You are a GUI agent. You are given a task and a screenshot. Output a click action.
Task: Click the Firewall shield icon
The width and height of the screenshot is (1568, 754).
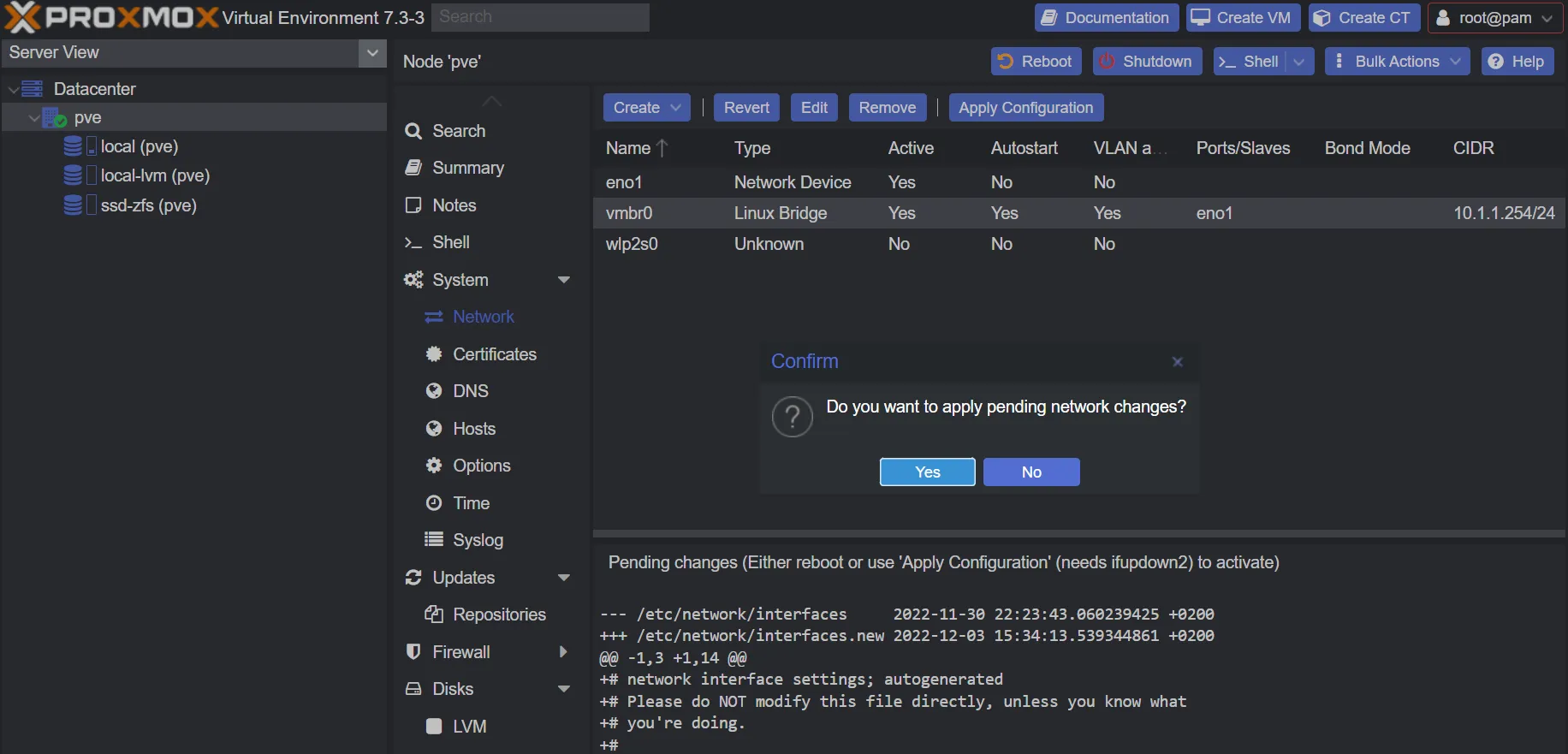tap(413, 652)
